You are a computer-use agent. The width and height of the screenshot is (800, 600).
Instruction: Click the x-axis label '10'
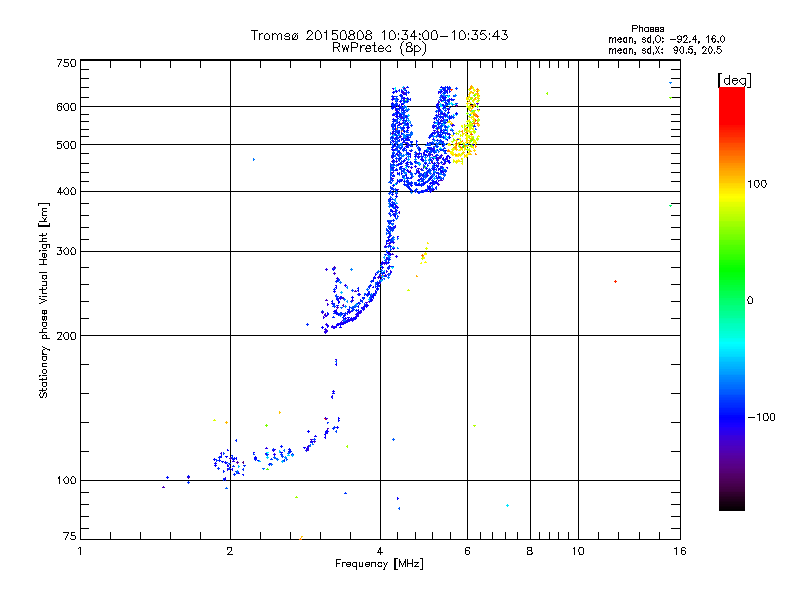click(578, 551)
